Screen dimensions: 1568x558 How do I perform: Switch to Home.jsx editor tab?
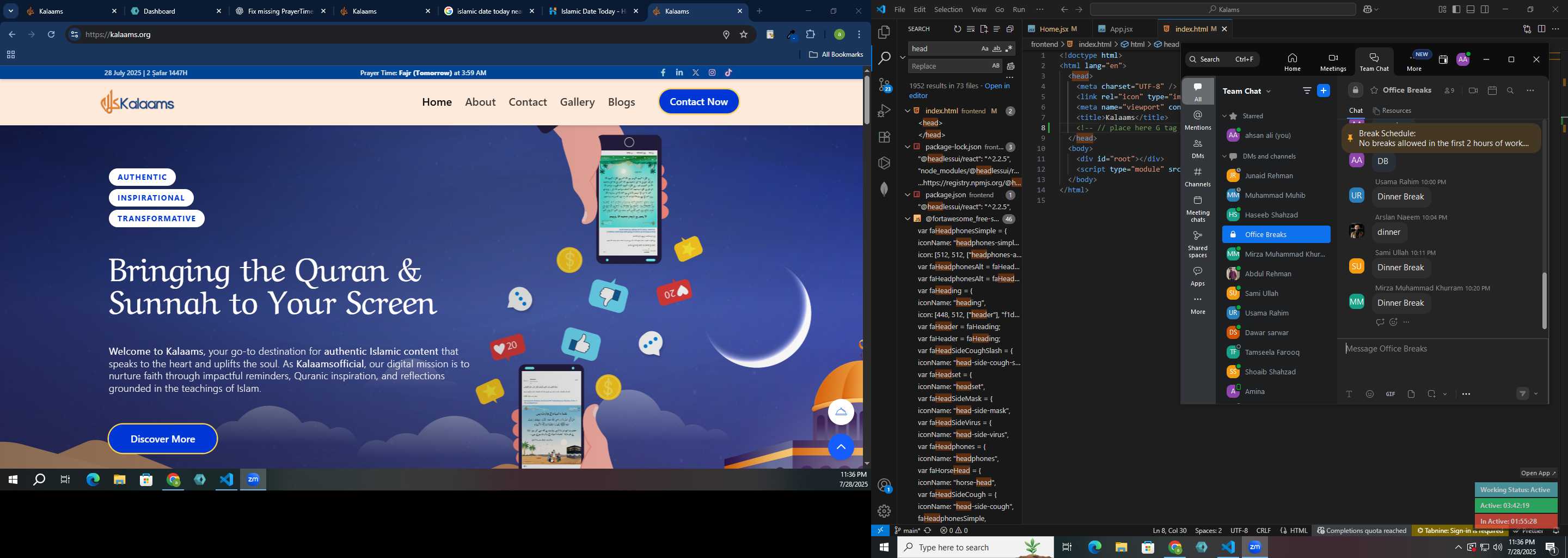click(1058, 29)
